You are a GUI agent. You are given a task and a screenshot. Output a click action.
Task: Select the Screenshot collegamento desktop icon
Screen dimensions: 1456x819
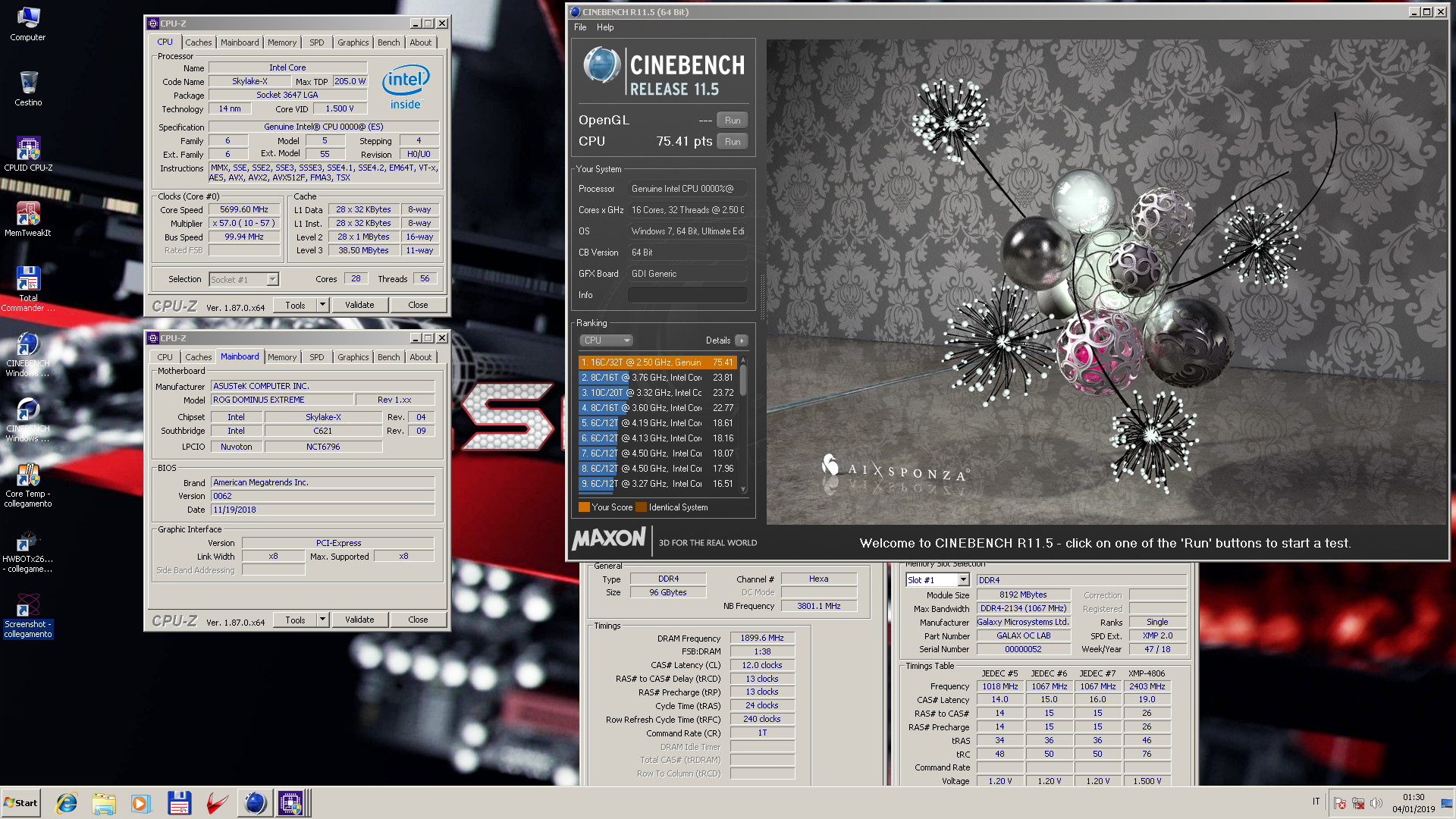(x=28, y=616)
